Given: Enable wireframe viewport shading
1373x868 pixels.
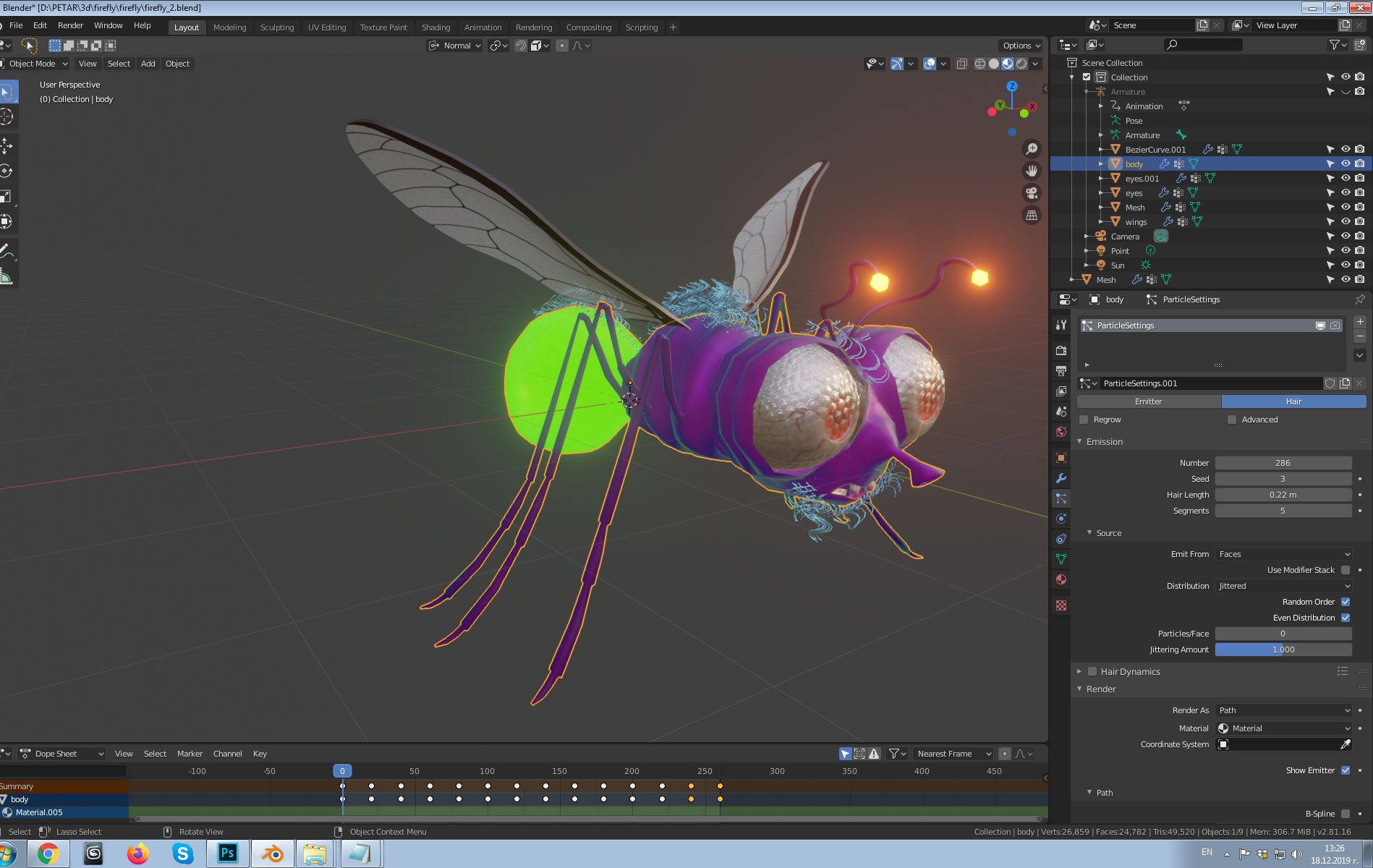Looking at the screenshot, I should (x=980, y=64).
